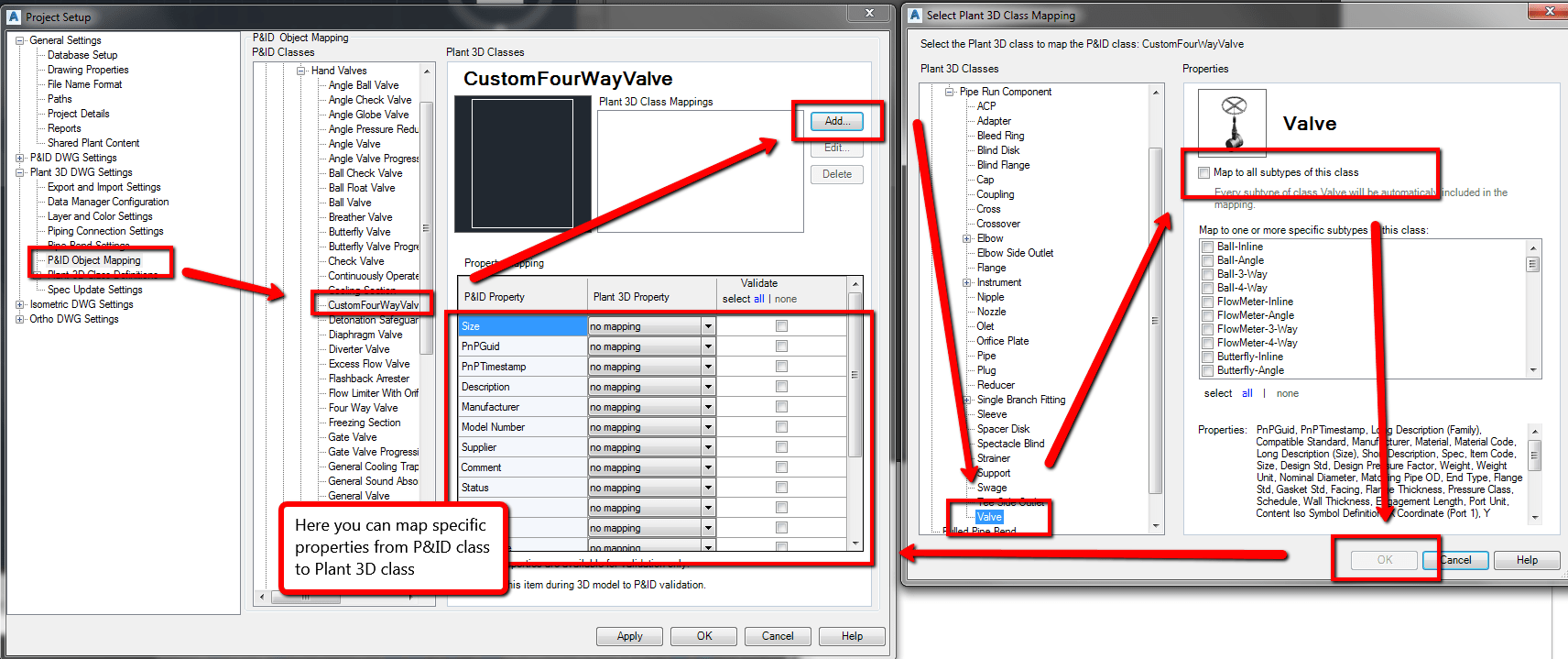Click Validate 'none' link in property table
1568x659 pixels.
tap(786, 299)
